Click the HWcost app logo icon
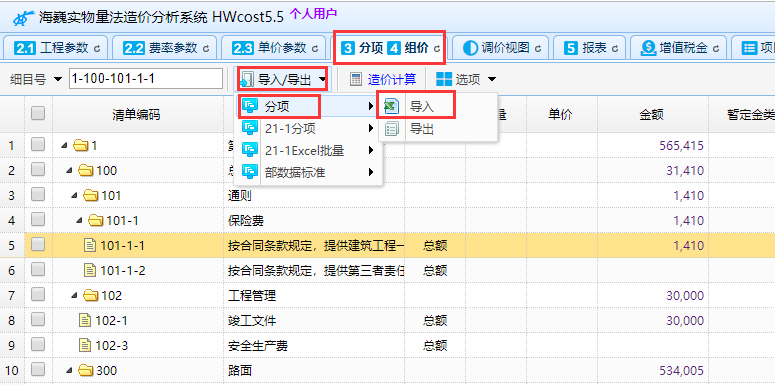The height and width of the screenshot is (385, 775). 23,18
